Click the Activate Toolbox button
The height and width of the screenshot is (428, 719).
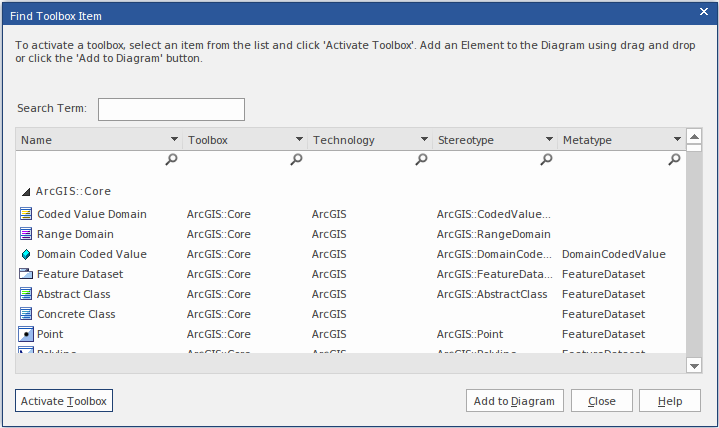tap(64, 401)
